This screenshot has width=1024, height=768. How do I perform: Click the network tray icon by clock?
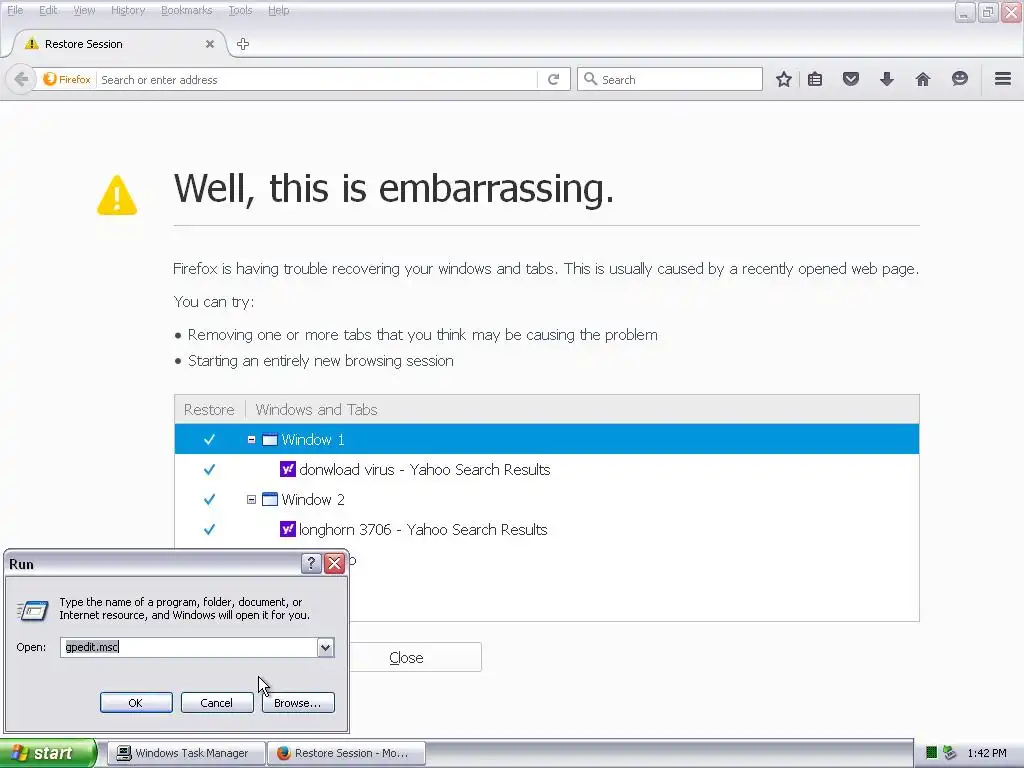coord(950,753)
